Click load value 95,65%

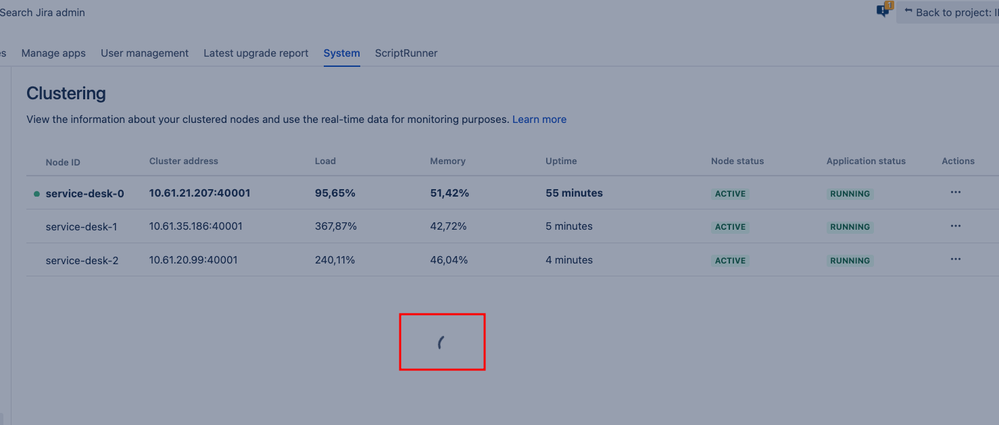click(334, 193)
